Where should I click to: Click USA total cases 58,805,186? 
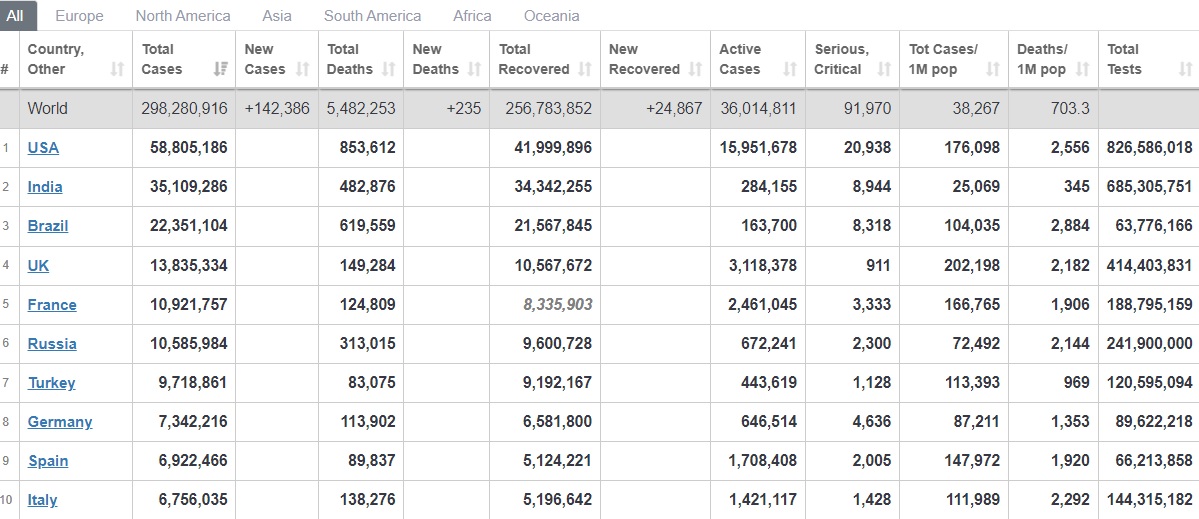click(189, 148)
